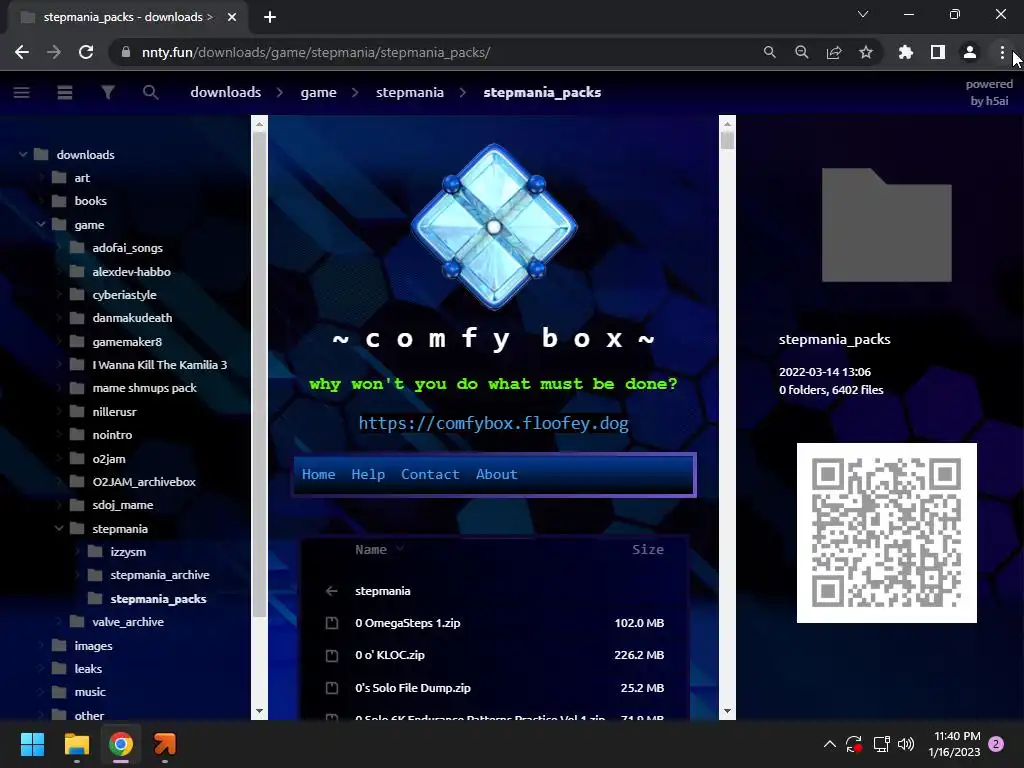Select I Wanna Kill The Kamilia 3 folder
The image size is (1024, 768).
click(159, 365)
